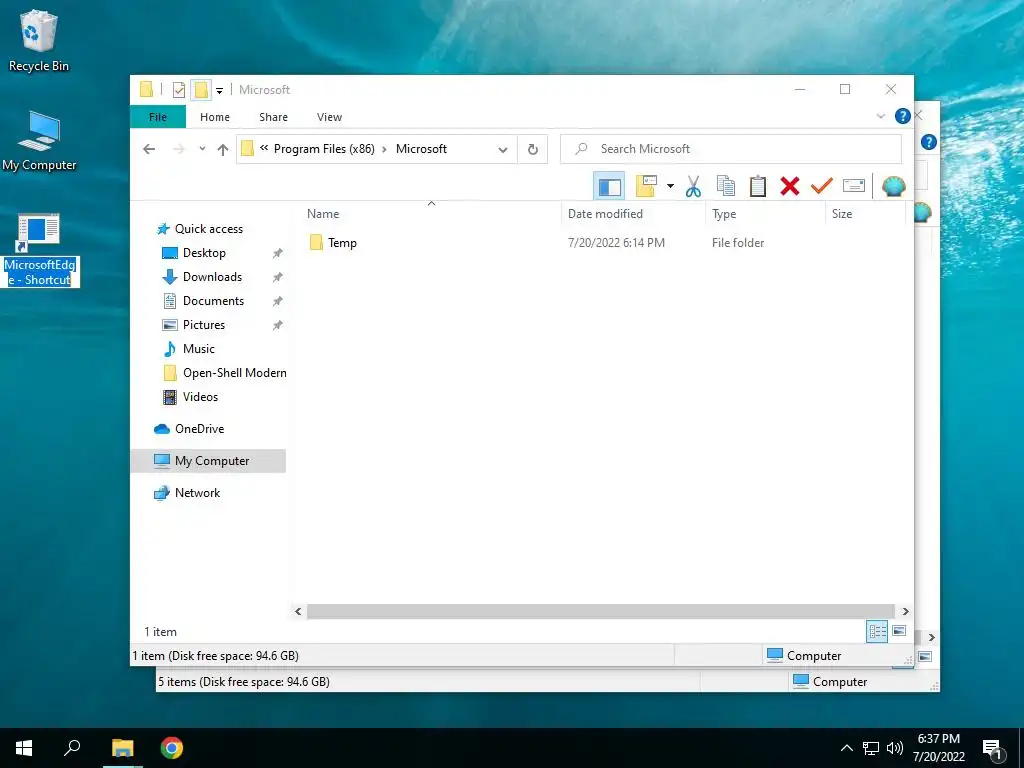Open Classic Explorer settings shell icon
Screen dimensions: 1024x768
coord(893,187)
